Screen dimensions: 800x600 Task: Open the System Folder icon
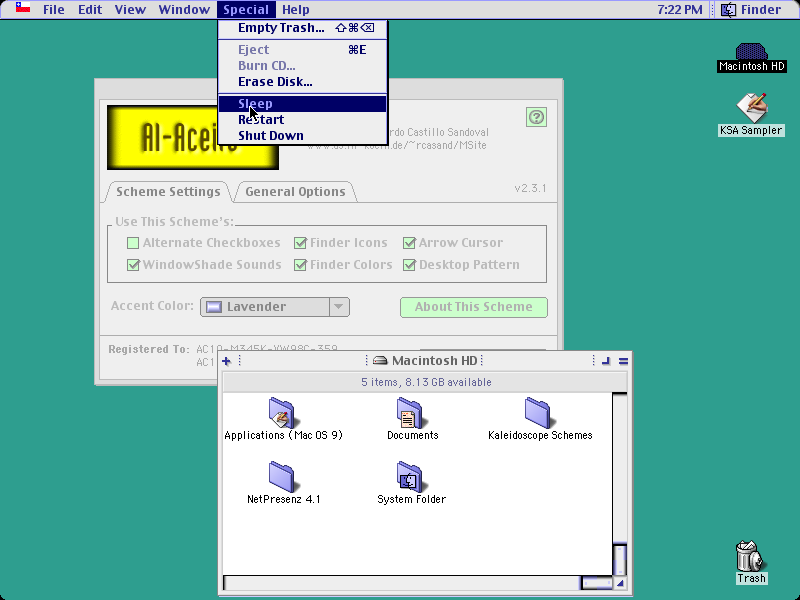(x=410, y=477)
